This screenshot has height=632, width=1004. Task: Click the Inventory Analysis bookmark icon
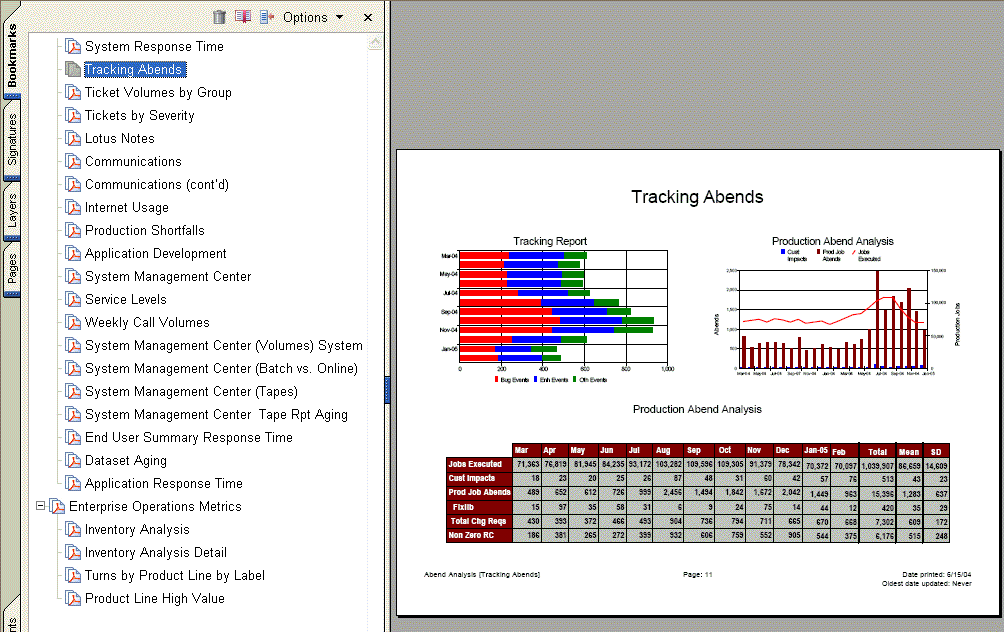pyautogui.click(x=73, y=530)
